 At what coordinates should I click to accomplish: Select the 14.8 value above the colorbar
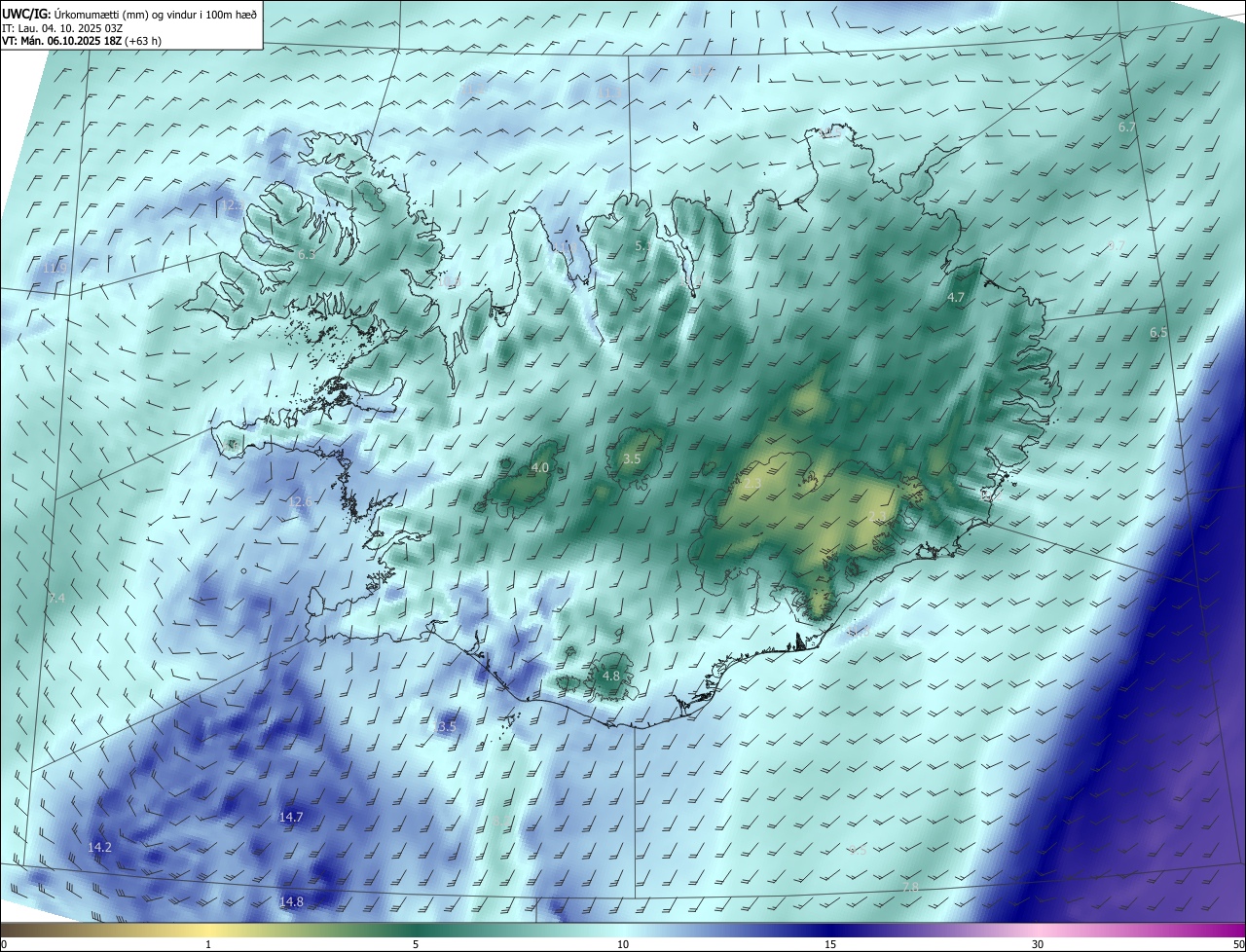pyautogui.click(x=291, y=902)
